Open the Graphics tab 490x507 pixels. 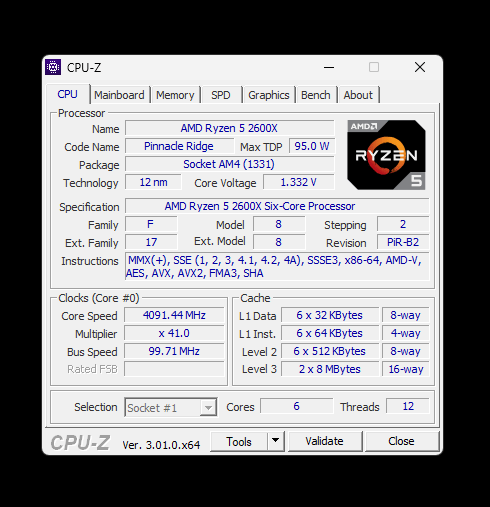click(269, 95)
